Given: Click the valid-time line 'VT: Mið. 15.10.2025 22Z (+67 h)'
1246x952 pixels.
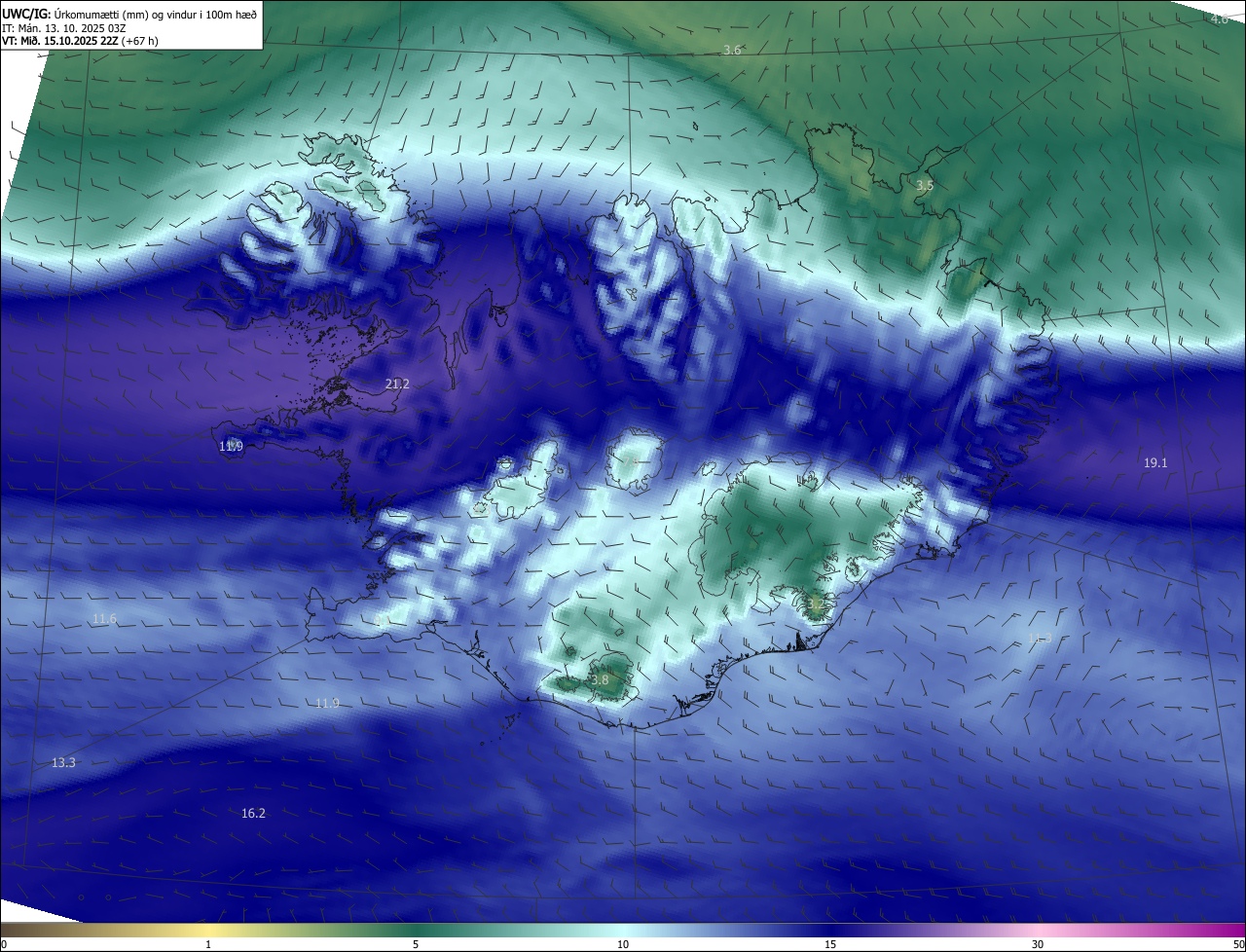Looking at the screenshot, I should tap(80, 41).
